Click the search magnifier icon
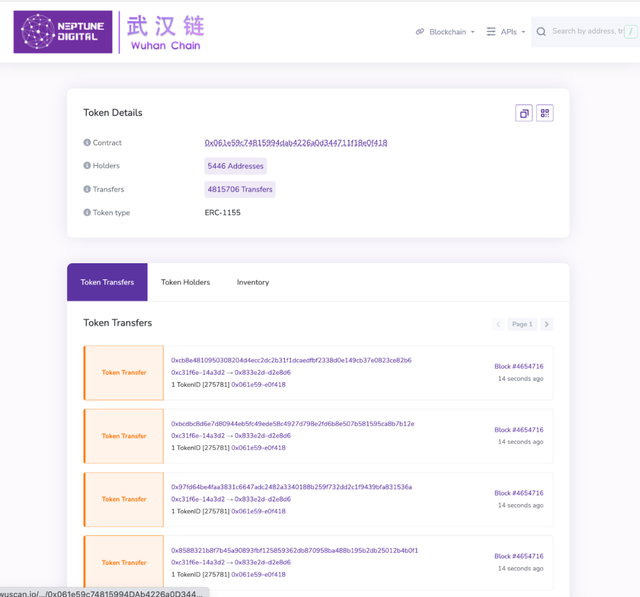This screenshot has height=597, width=640. 541,32
